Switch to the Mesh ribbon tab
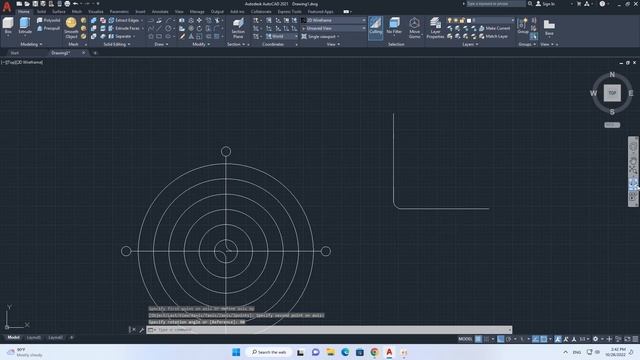 [77, 12]
